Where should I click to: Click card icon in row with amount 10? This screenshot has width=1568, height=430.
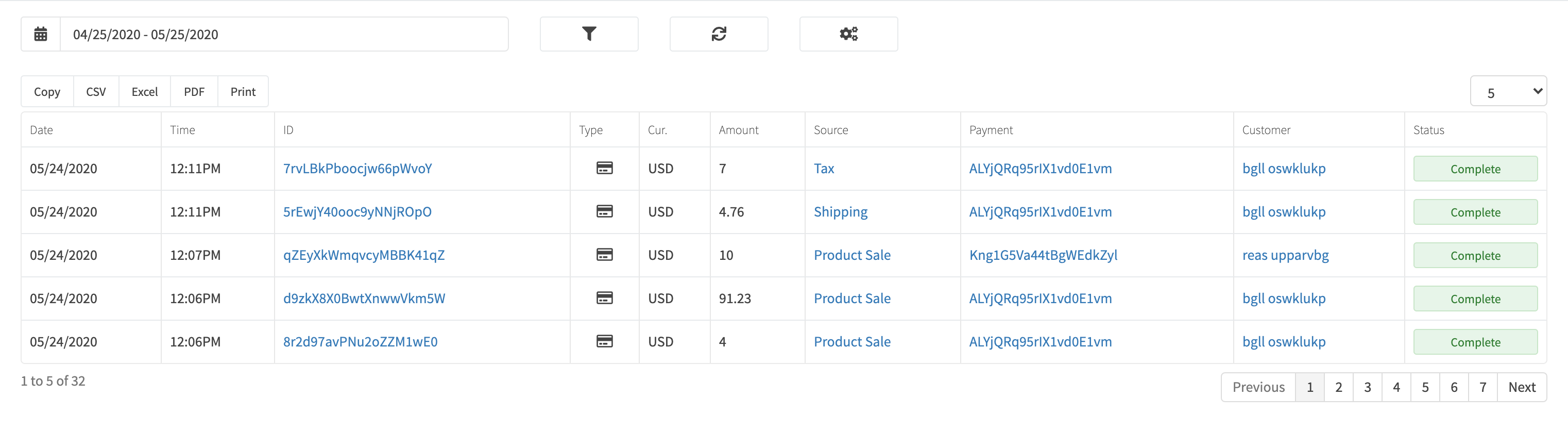coord(604,255)
